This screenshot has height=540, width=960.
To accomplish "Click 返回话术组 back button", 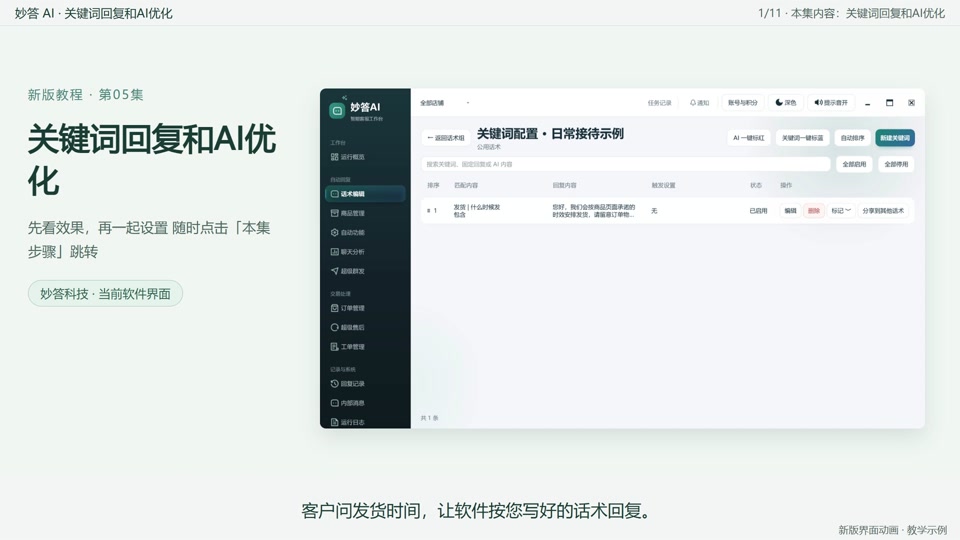I will (x=446, y=138).
